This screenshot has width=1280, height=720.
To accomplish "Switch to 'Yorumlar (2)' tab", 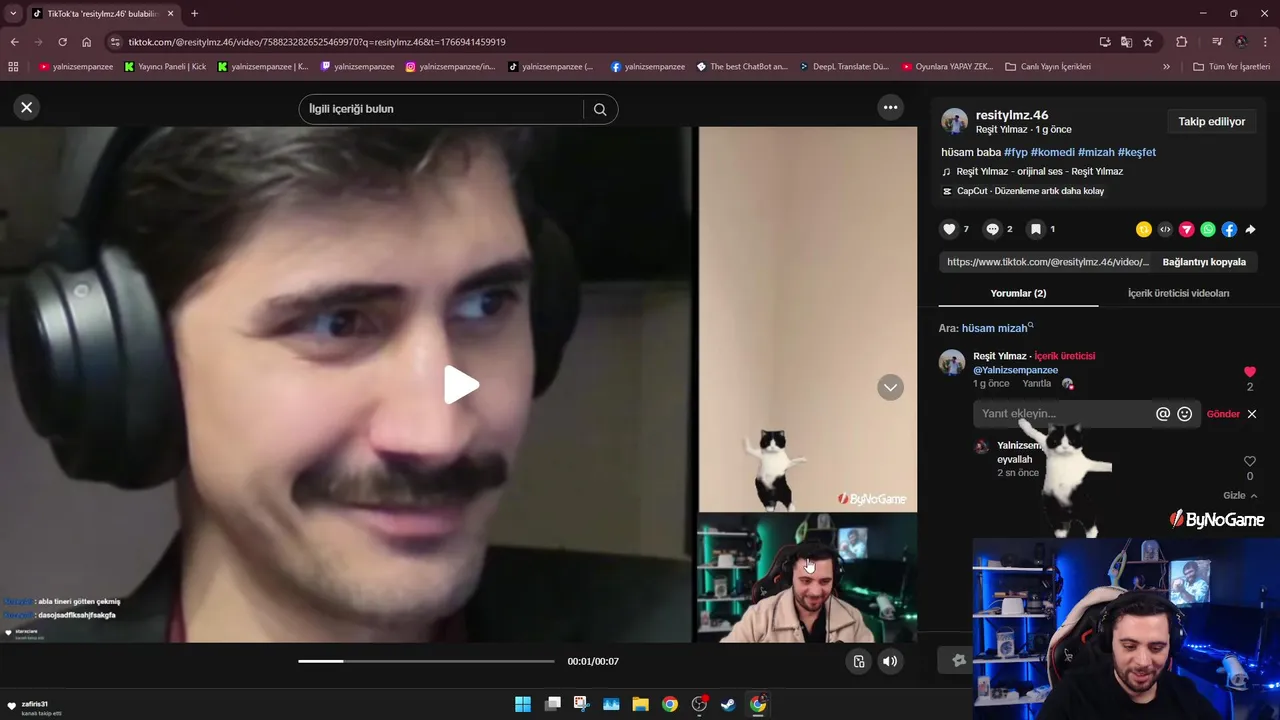I will (1018, 293).
